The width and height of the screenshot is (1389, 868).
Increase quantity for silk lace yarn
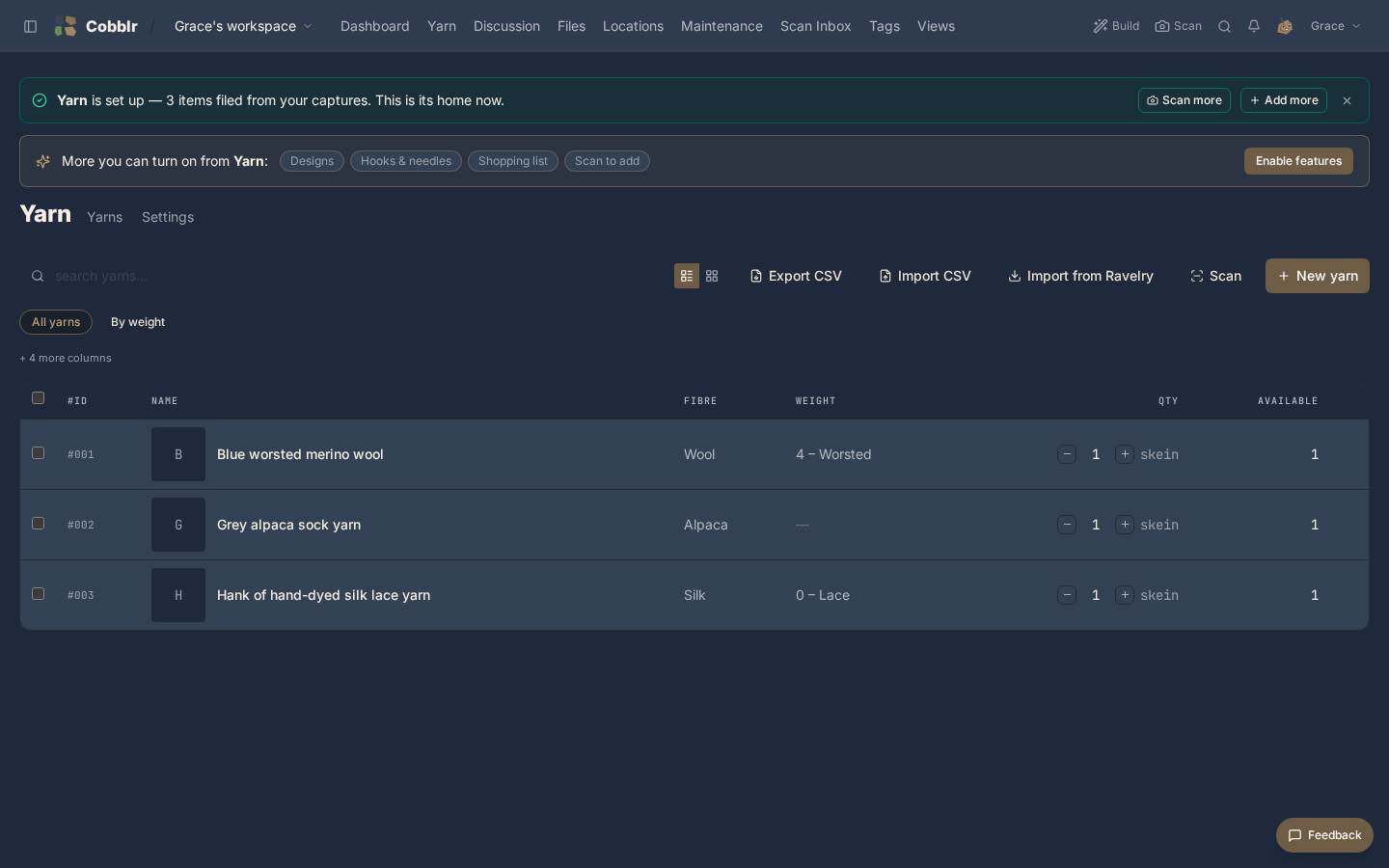[x=1125, y=595]
